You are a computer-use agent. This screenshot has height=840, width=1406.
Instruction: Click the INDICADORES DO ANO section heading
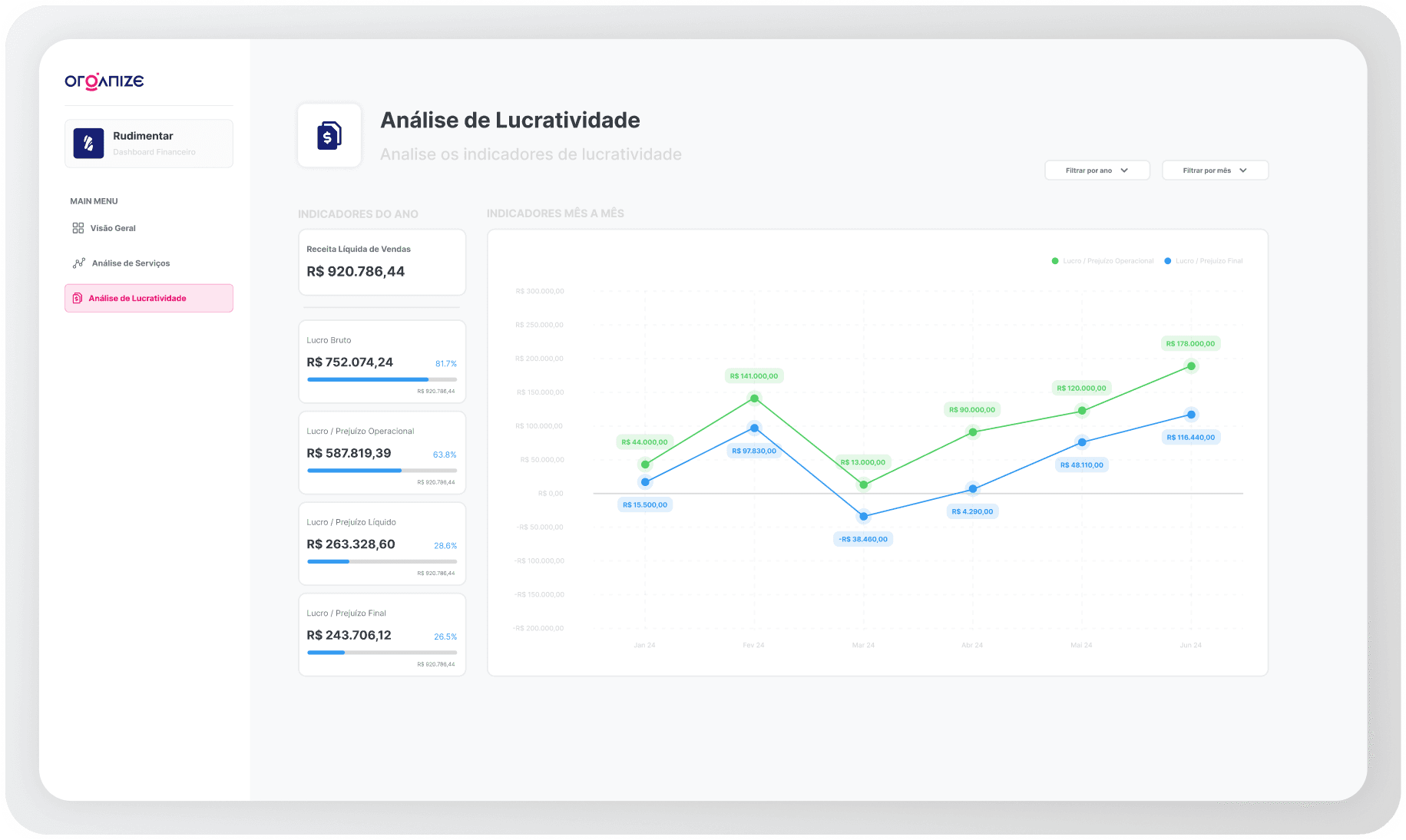(359, 214)
